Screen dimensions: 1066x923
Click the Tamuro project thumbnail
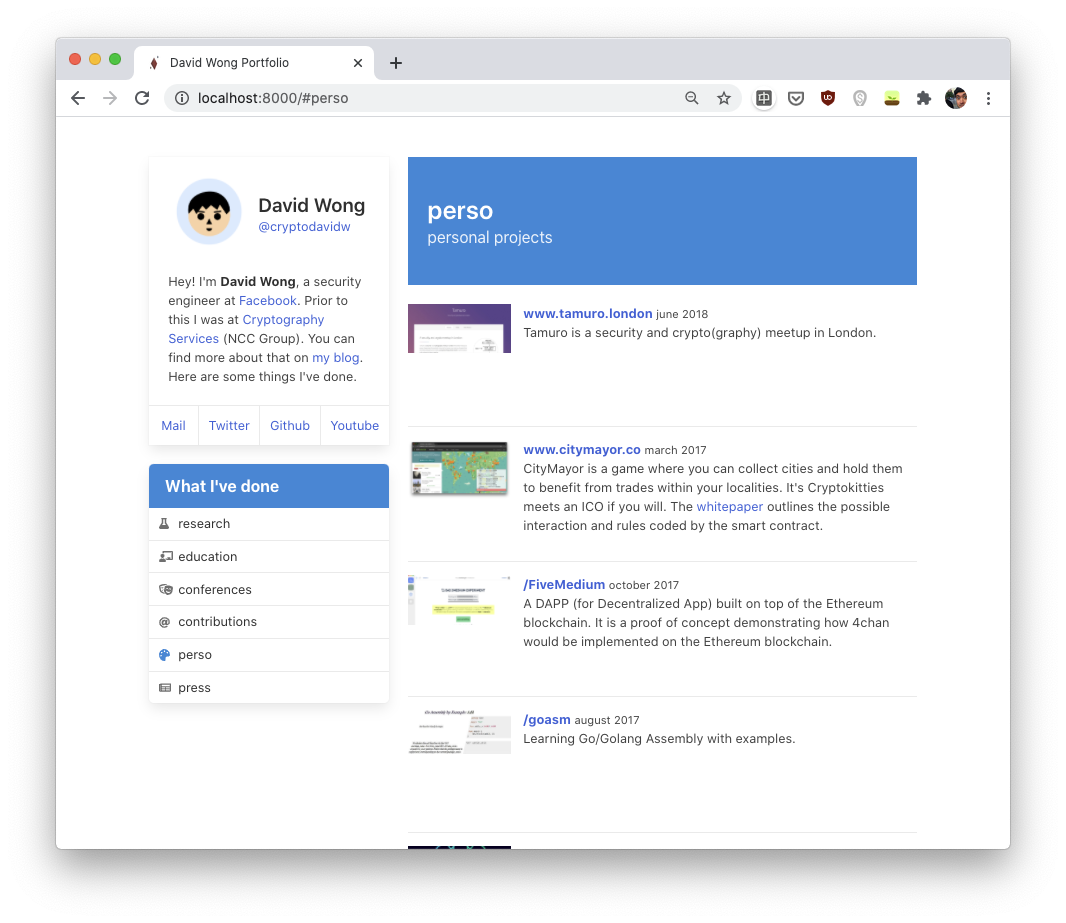point(459,328)
